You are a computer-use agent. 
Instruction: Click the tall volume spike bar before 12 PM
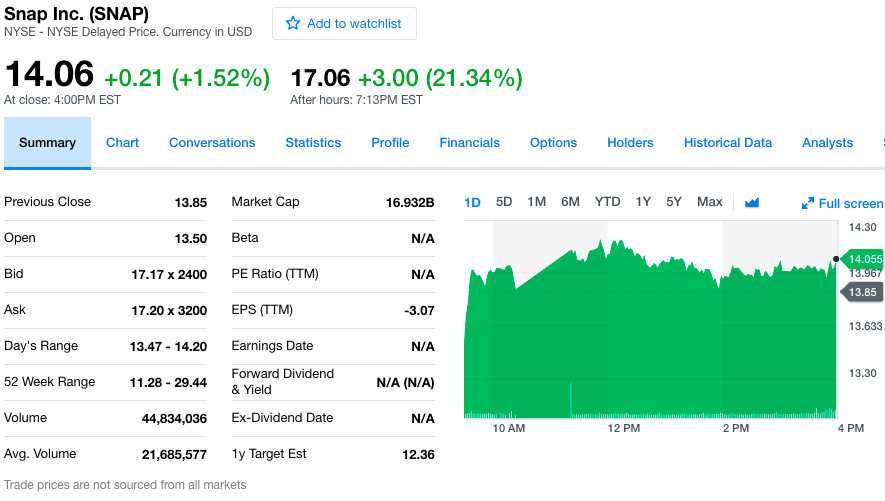[571, 400]
